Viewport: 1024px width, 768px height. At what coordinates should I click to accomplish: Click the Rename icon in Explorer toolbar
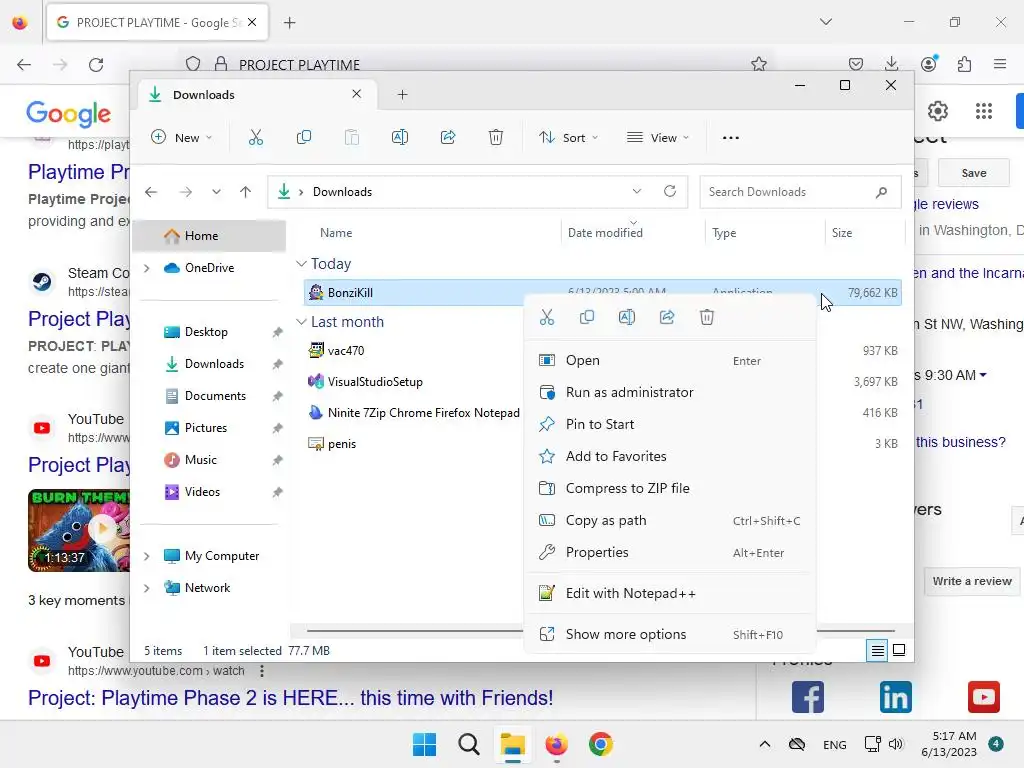pyautogui.click(x=400, y=137)
